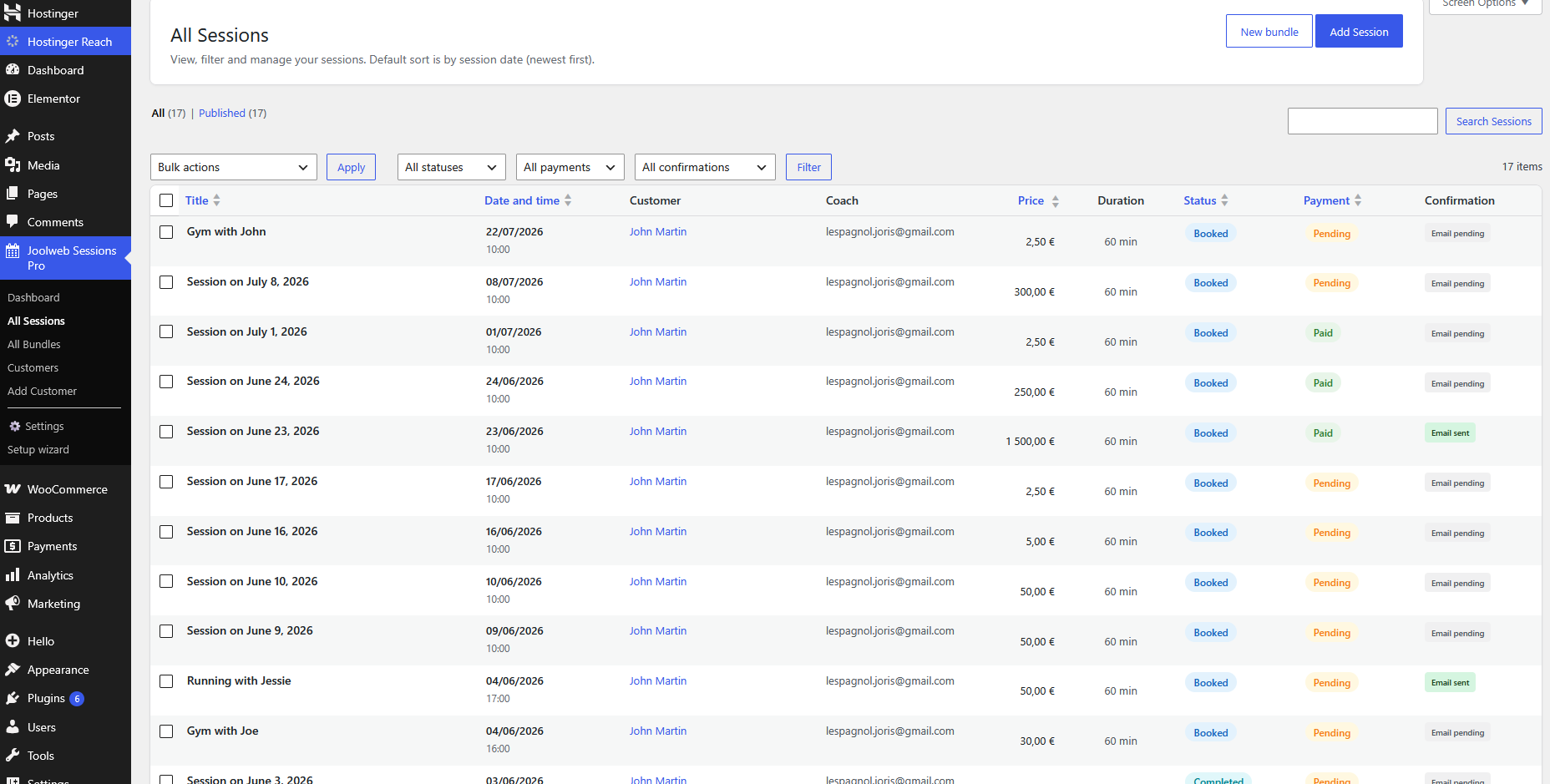Image resolution: width=1550 pixels, height=784 pixels.
Task: Click the Plugins update count badge 6
Action: [x=77, y=699]
